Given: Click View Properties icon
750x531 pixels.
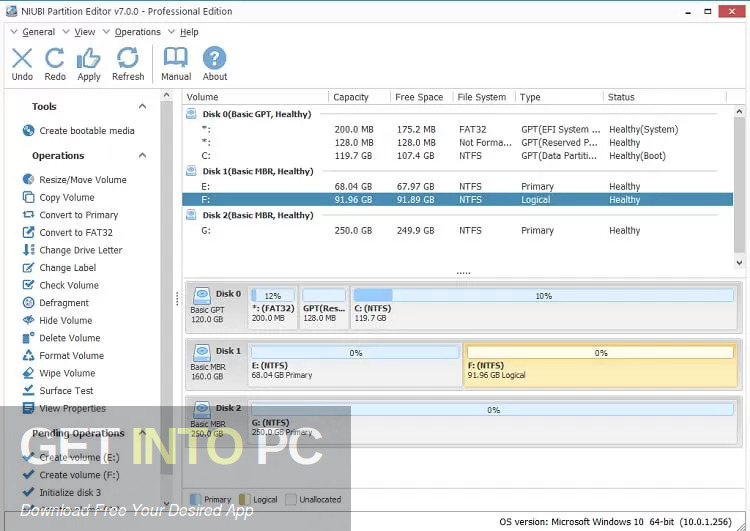Looking at the screenshot, I should click(28, 408).
